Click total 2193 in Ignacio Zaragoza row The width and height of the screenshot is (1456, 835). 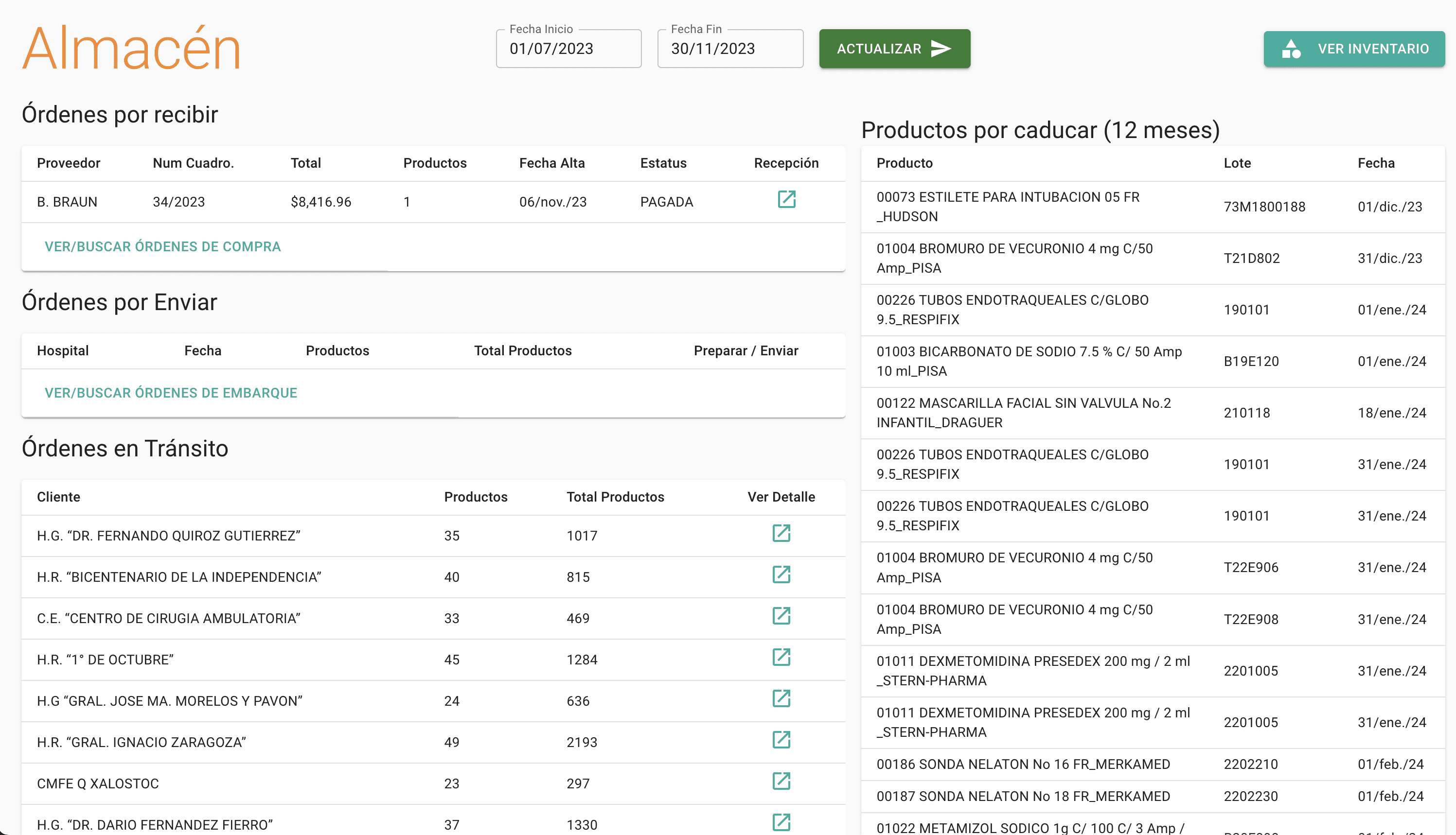coord(582,742)
